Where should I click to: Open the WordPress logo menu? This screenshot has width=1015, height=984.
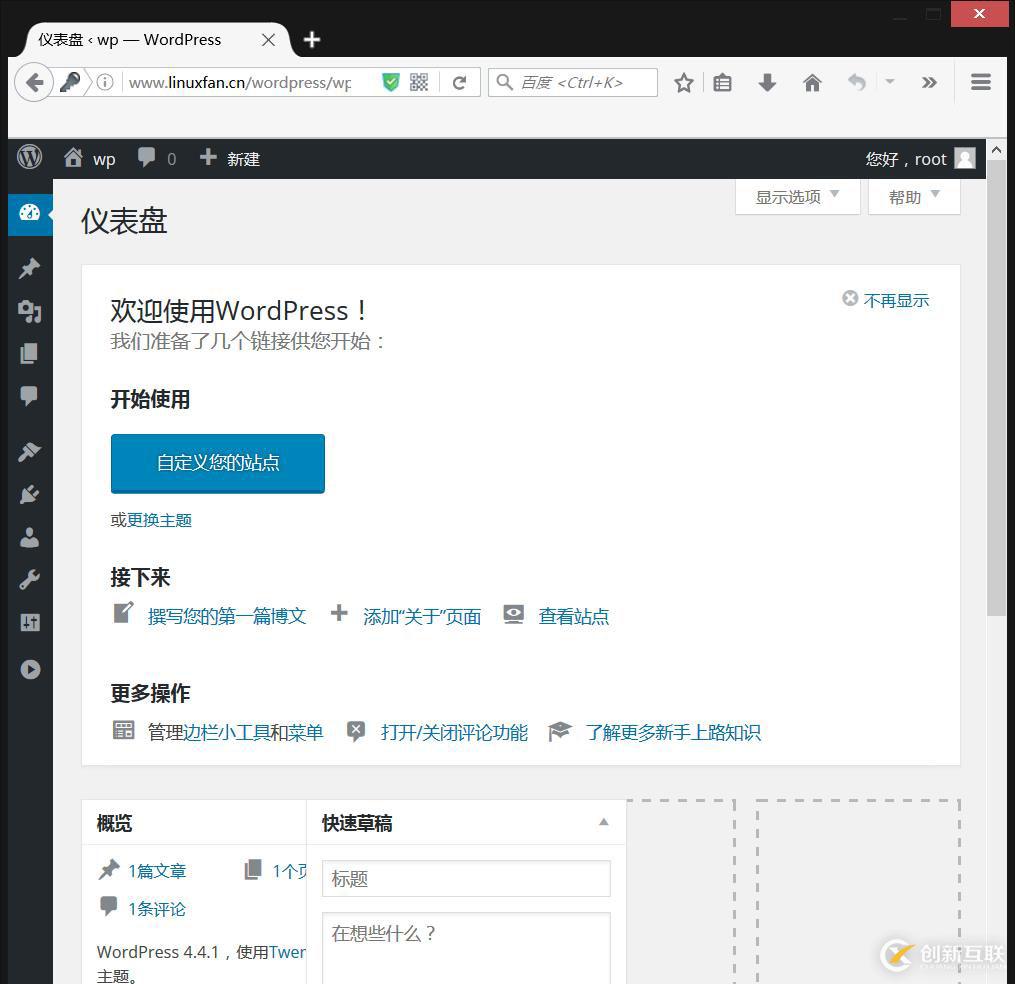click(29, 157)
